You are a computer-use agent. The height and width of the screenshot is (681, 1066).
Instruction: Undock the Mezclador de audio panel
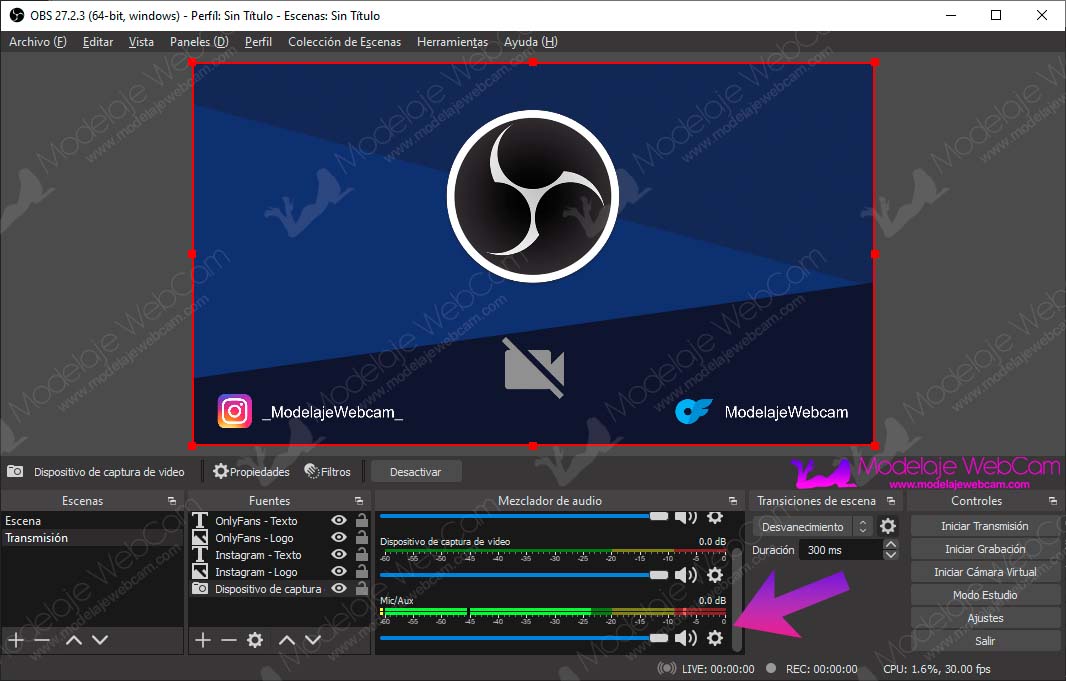click(x=738, y=501)
